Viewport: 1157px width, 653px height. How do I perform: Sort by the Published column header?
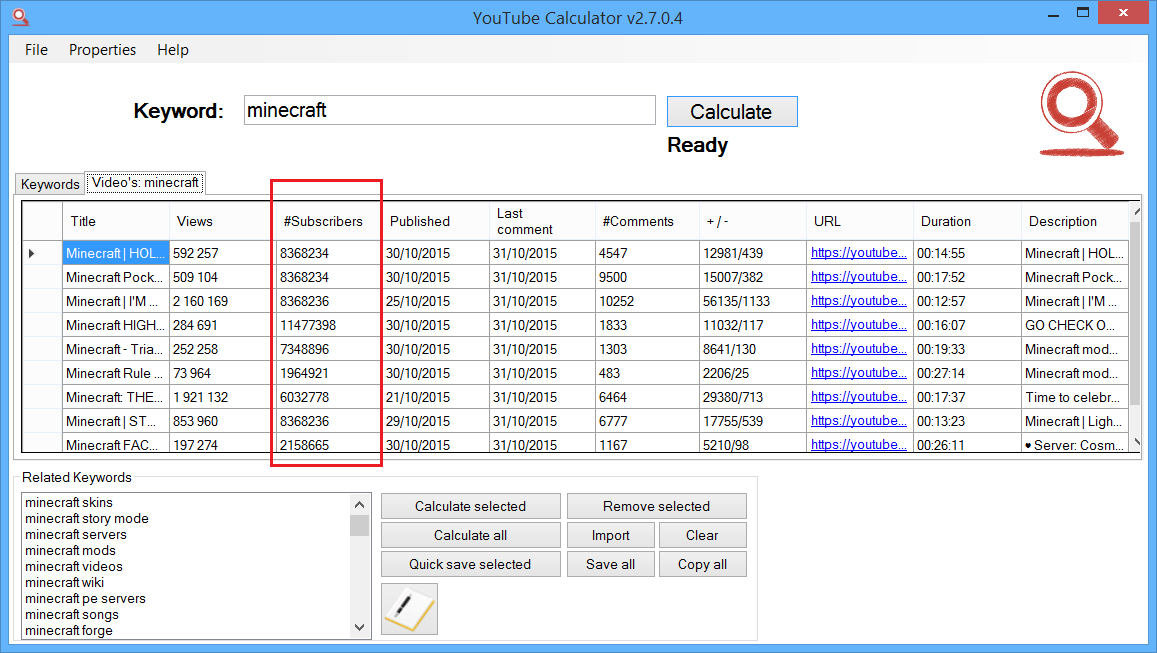(435, 221)
